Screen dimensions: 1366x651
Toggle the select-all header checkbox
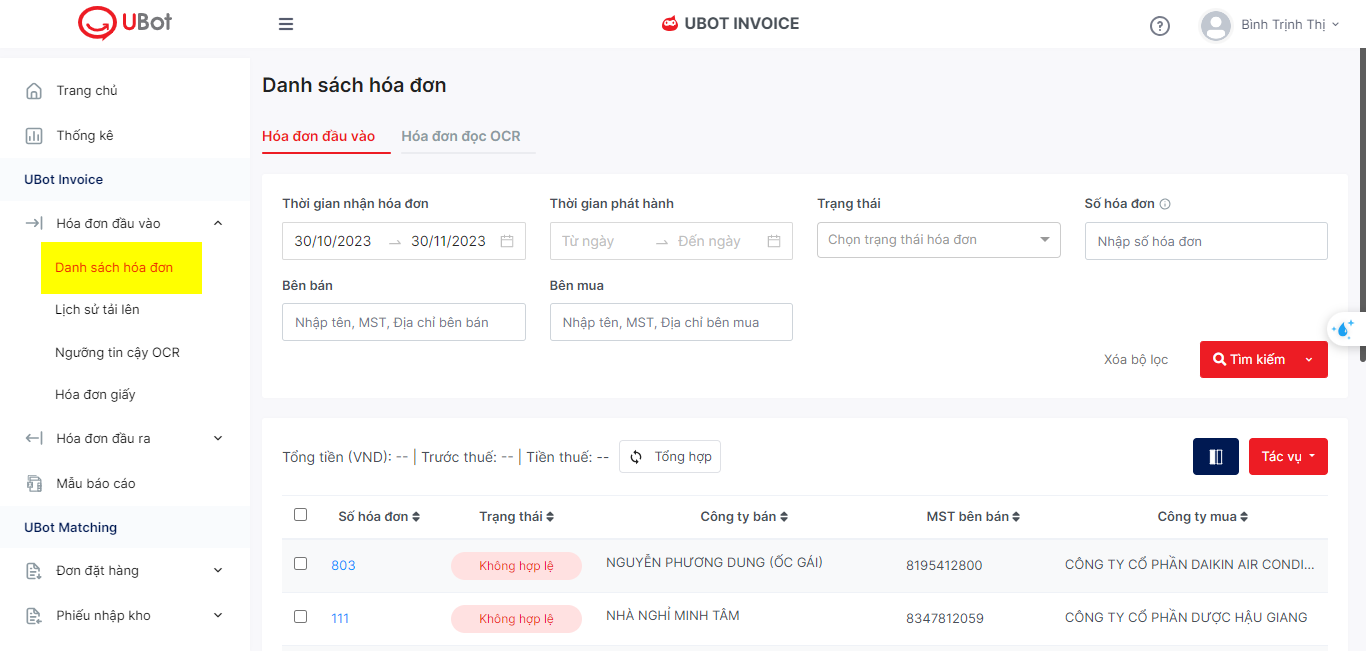(x=301, y=515)
